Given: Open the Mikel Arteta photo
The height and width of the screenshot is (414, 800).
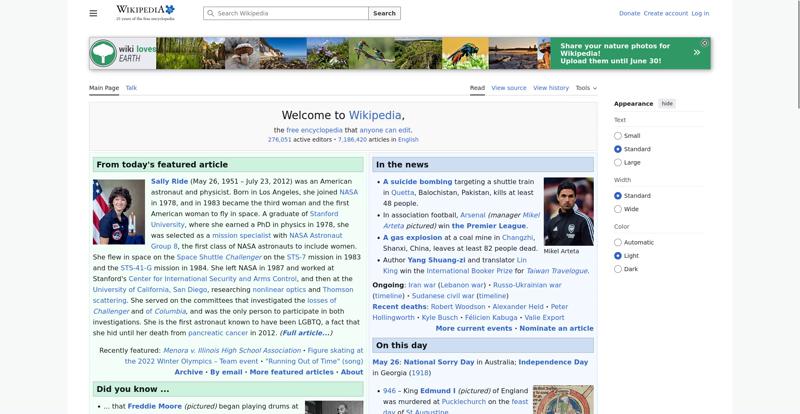Looking at the screenshot, I should [x=568, y=211].
